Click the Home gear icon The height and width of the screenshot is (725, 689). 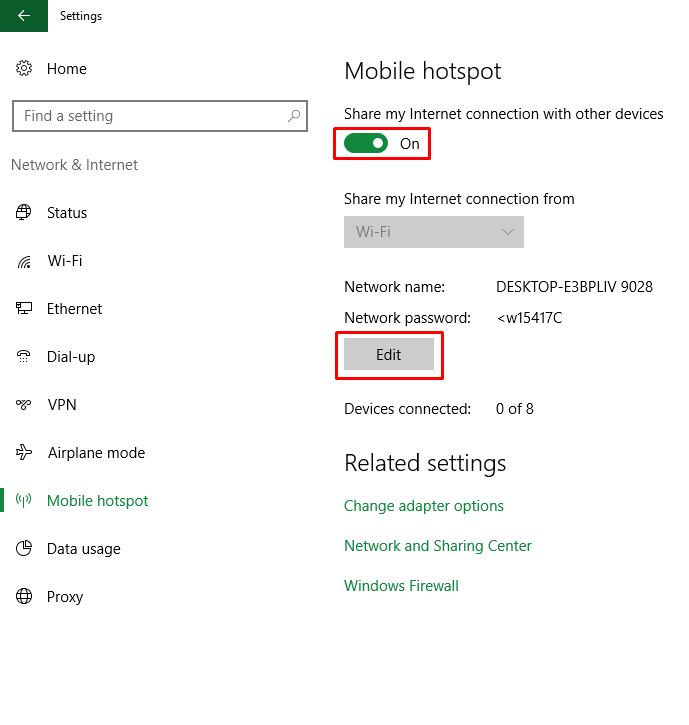(x=24, y=69)
